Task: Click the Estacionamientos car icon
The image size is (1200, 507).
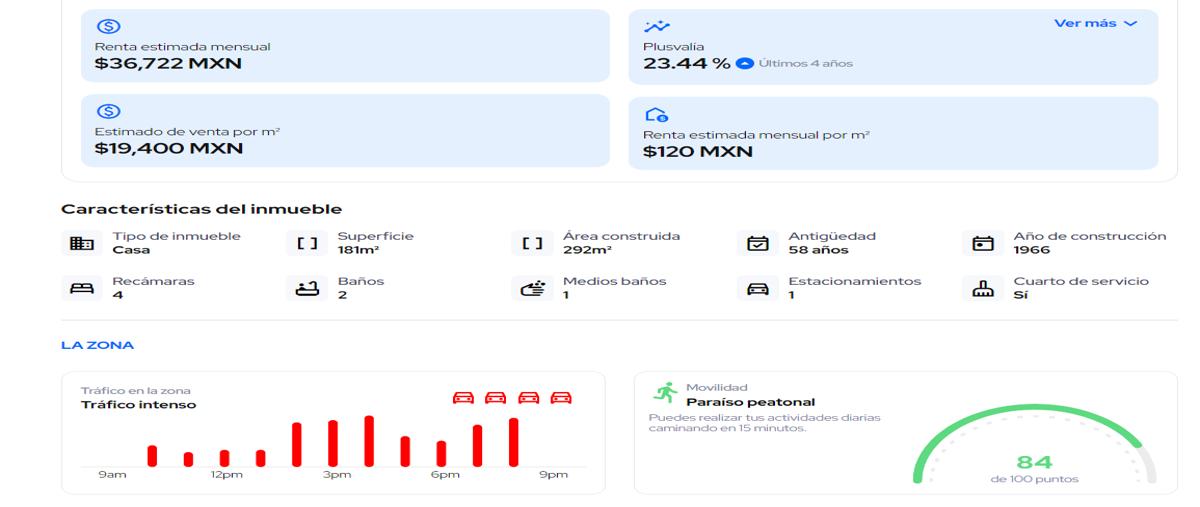Action: pos(758,288)
